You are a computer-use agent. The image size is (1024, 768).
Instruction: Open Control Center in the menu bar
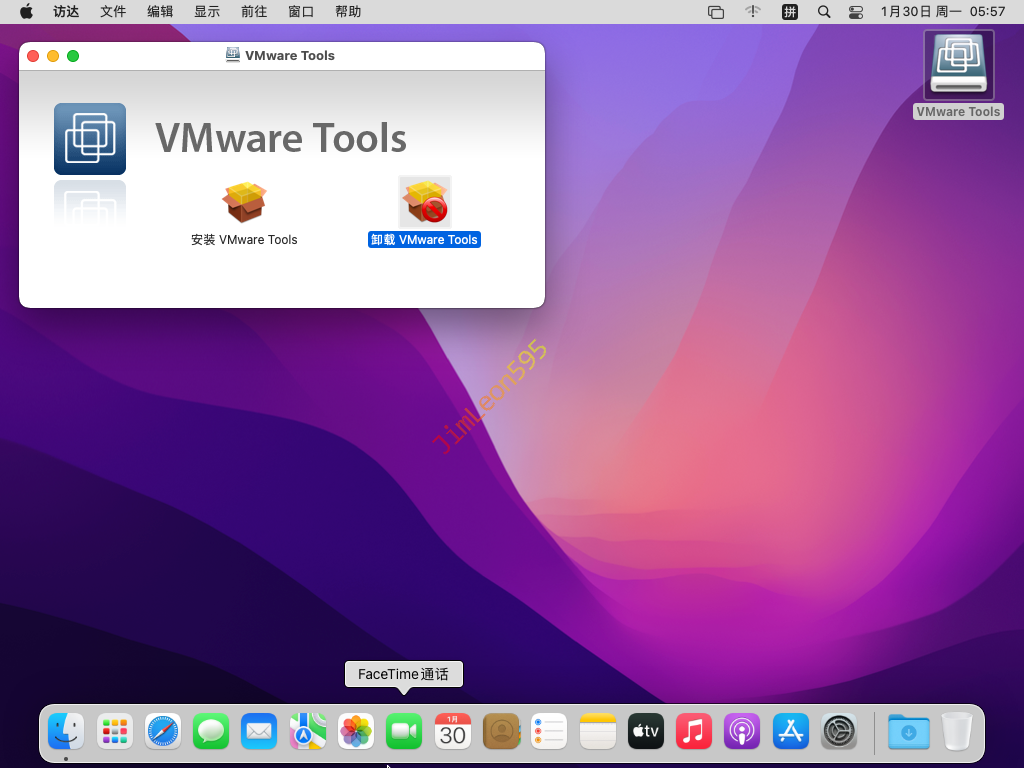(855, 12)
